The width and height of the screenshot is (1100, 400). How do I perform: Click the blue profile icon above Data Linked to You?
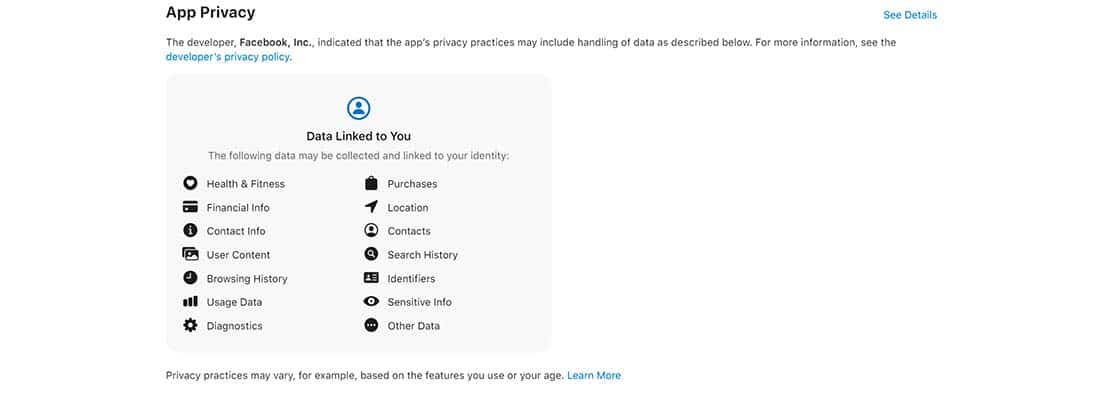pyautogui.click(x=358, y=108)
